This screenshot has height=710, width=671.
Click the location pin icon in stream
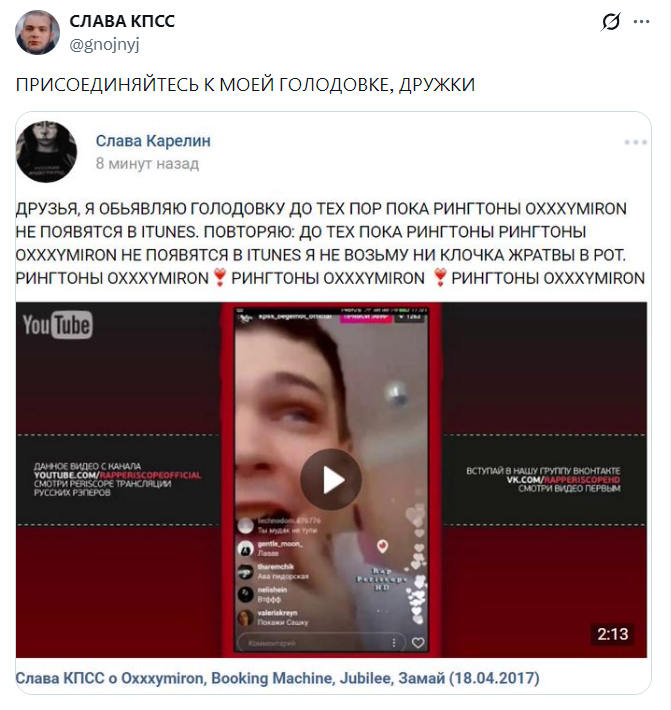(382, 546)
